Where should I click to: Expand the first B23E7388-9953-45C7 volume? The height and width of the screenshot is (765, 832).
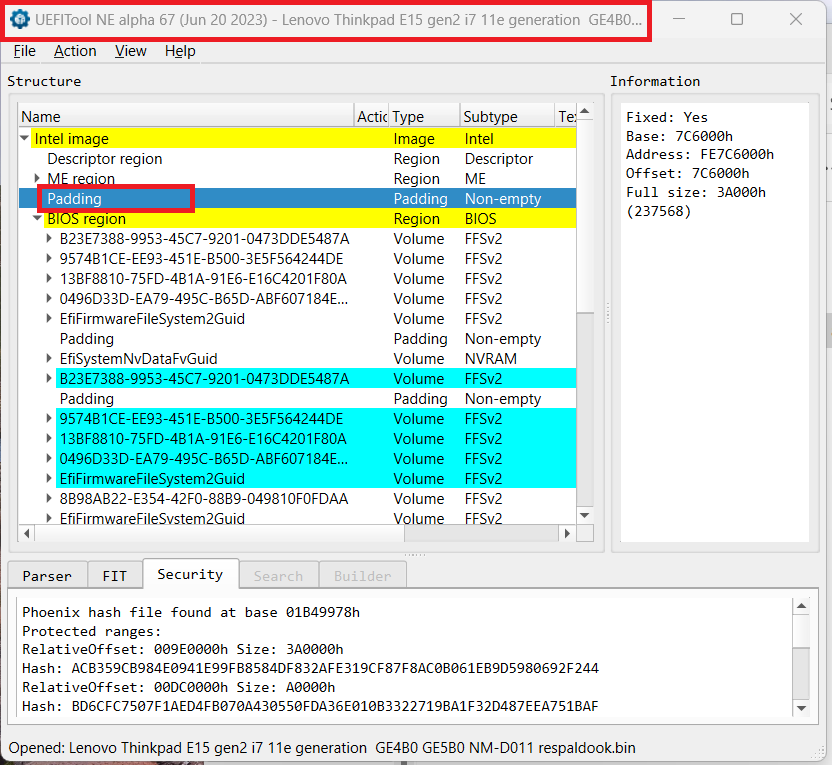click(49, 239)
